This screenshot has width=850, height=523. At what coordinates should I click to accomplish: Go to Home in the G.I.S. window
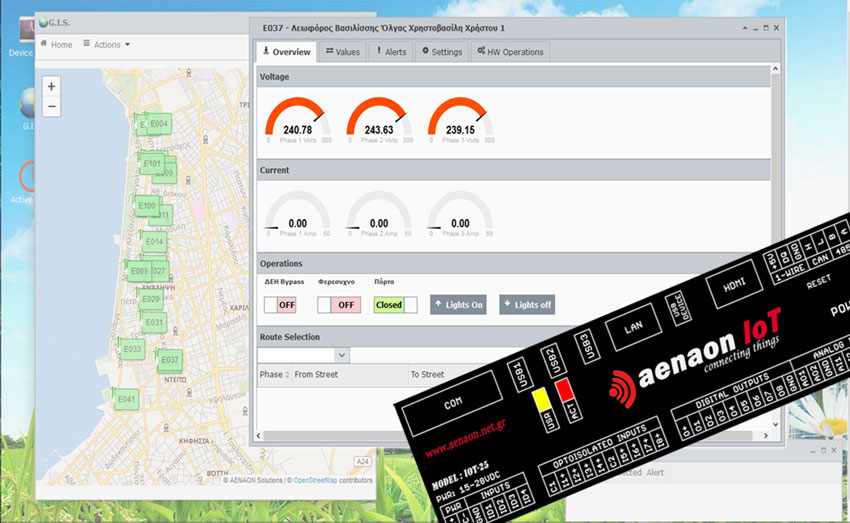(56, 44)
